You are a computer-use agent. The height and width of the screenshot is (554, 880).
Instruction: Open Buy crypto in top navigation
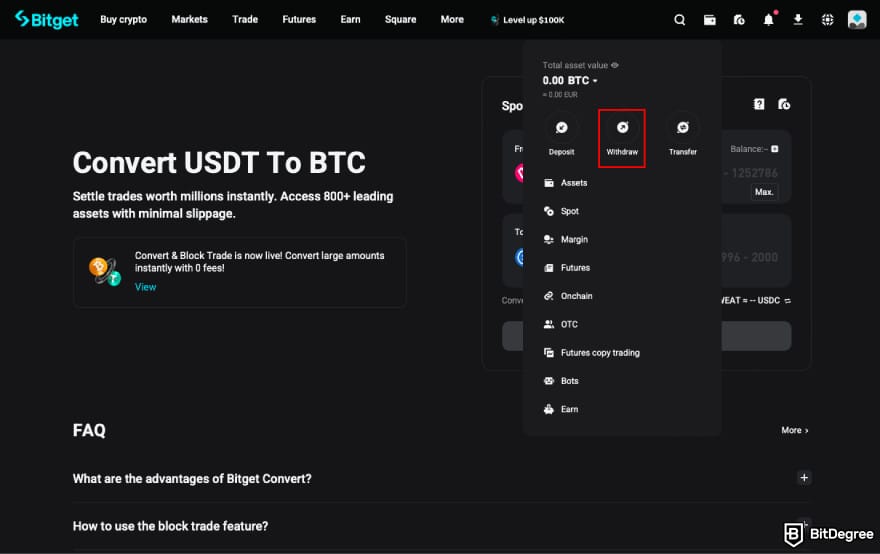[x=123, y=20]
